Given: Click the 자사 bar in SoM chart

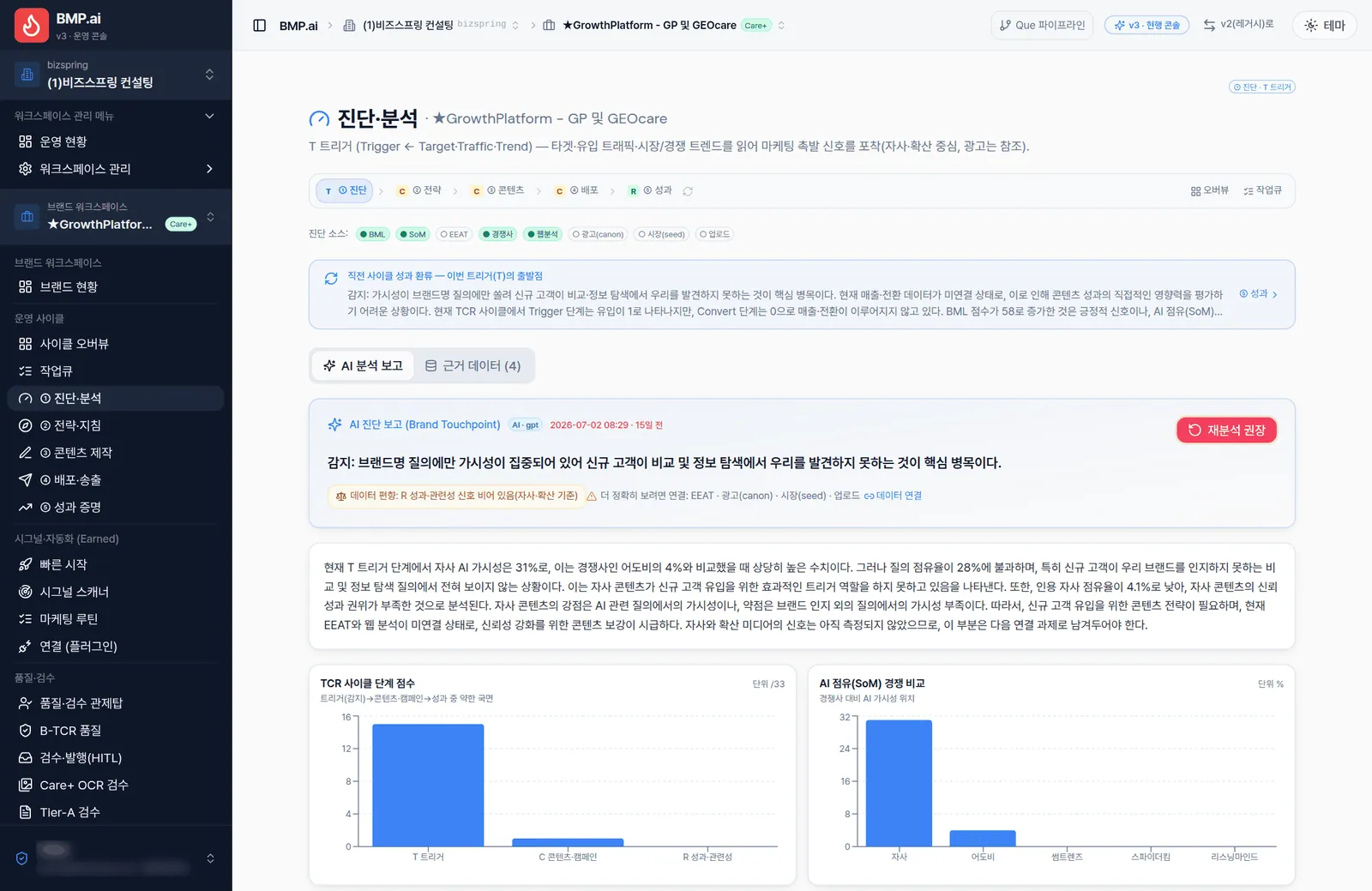Looking at the screenshot, I should click(899, 784).
